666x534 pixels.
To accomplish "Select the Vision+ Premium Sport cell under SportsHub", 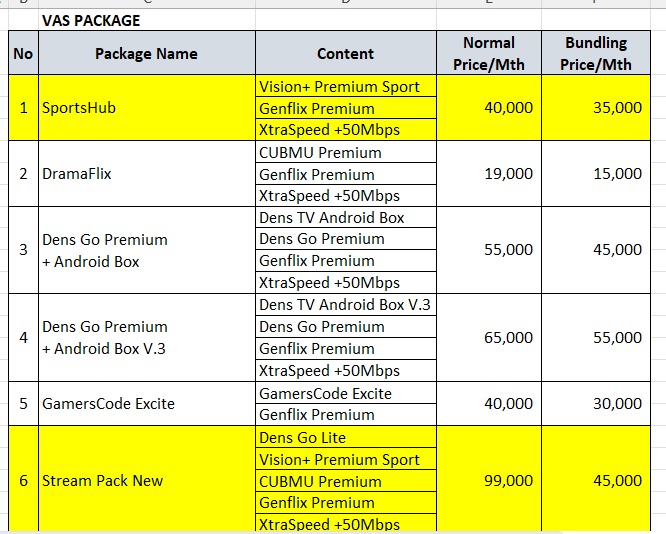I will coord(345,87).
